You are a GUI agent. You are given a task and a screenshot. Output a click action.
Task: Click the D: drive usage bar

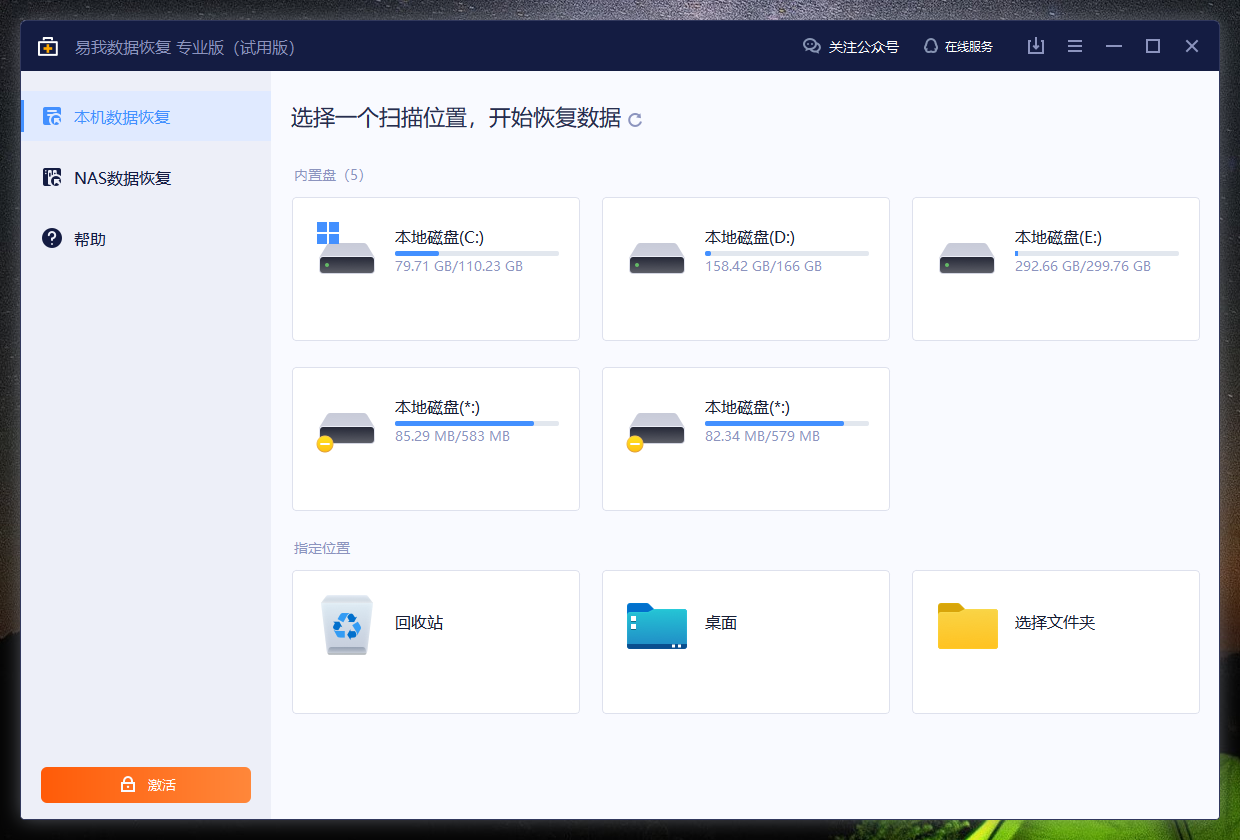[787, 254]
